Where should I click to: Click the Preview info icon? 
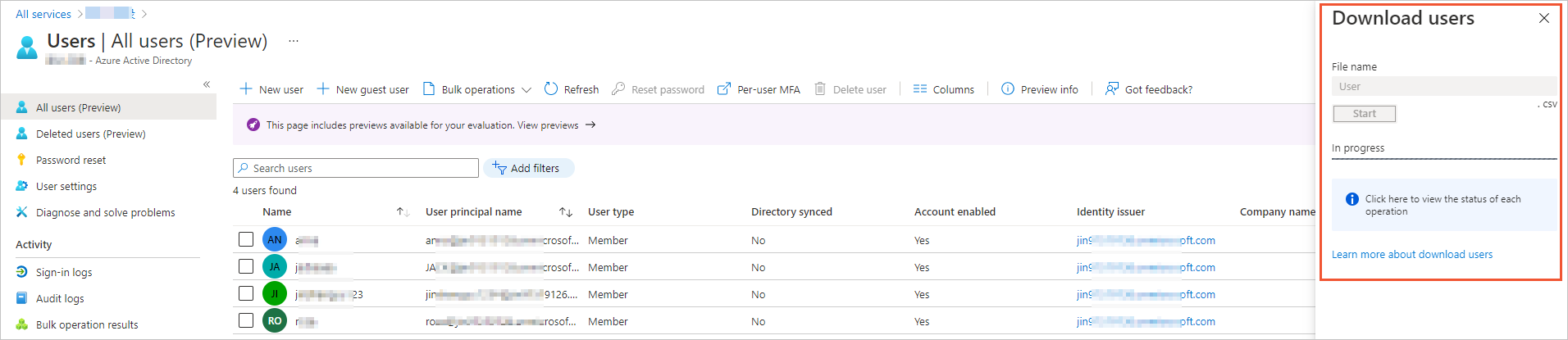click(1008, 88)
